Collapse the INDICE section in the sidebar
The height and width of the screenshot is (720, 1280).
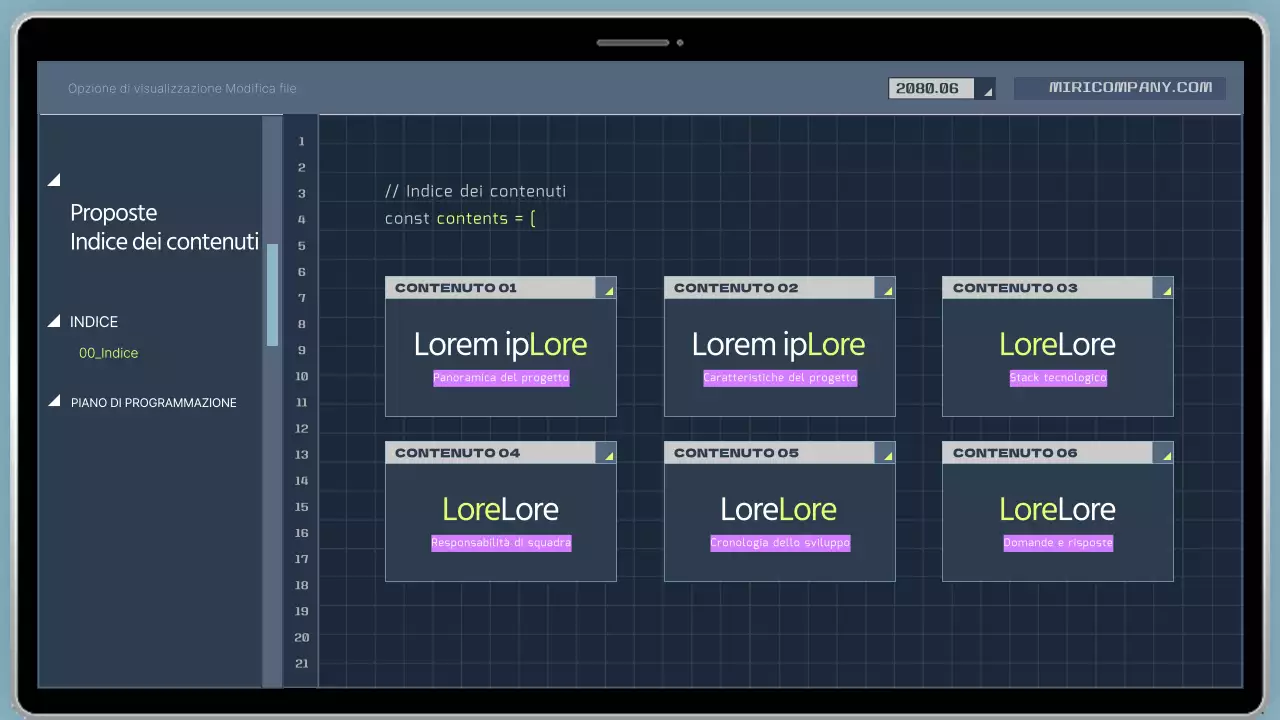click(x=54, y=321)
